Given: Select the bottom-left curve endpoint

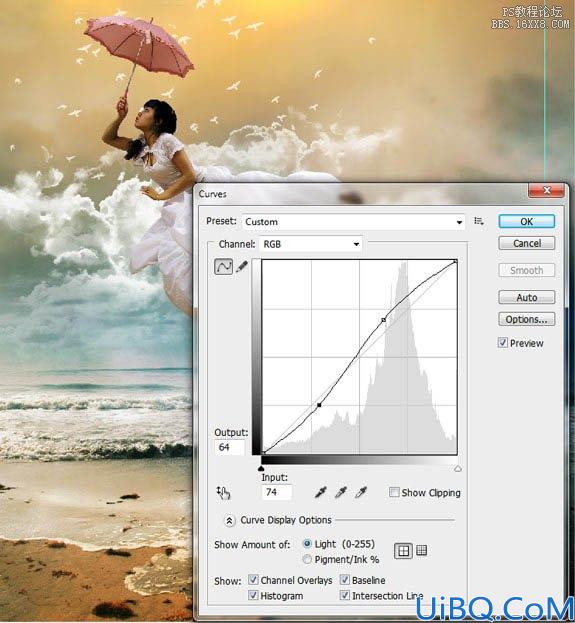Looking at the screenshot, I should click(x=263, y=452).
